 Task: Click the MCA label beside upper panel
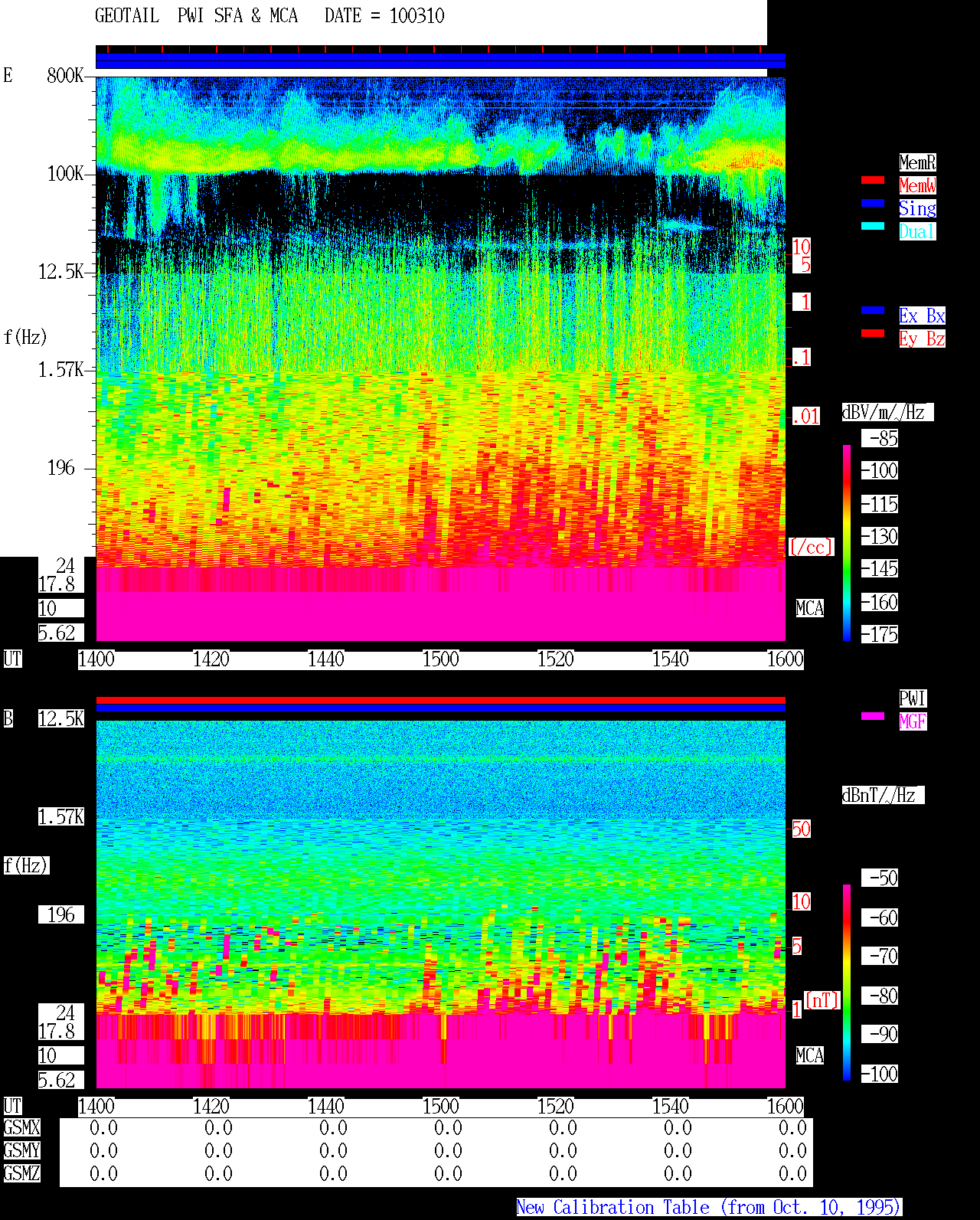809,609
